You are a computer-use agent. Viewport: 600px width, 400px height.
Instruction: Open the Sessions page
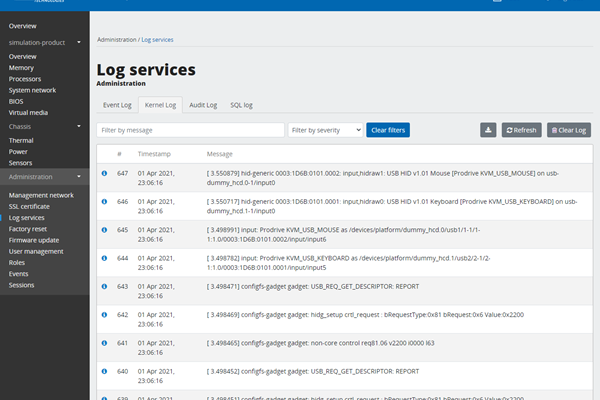(x=21, y=285)
